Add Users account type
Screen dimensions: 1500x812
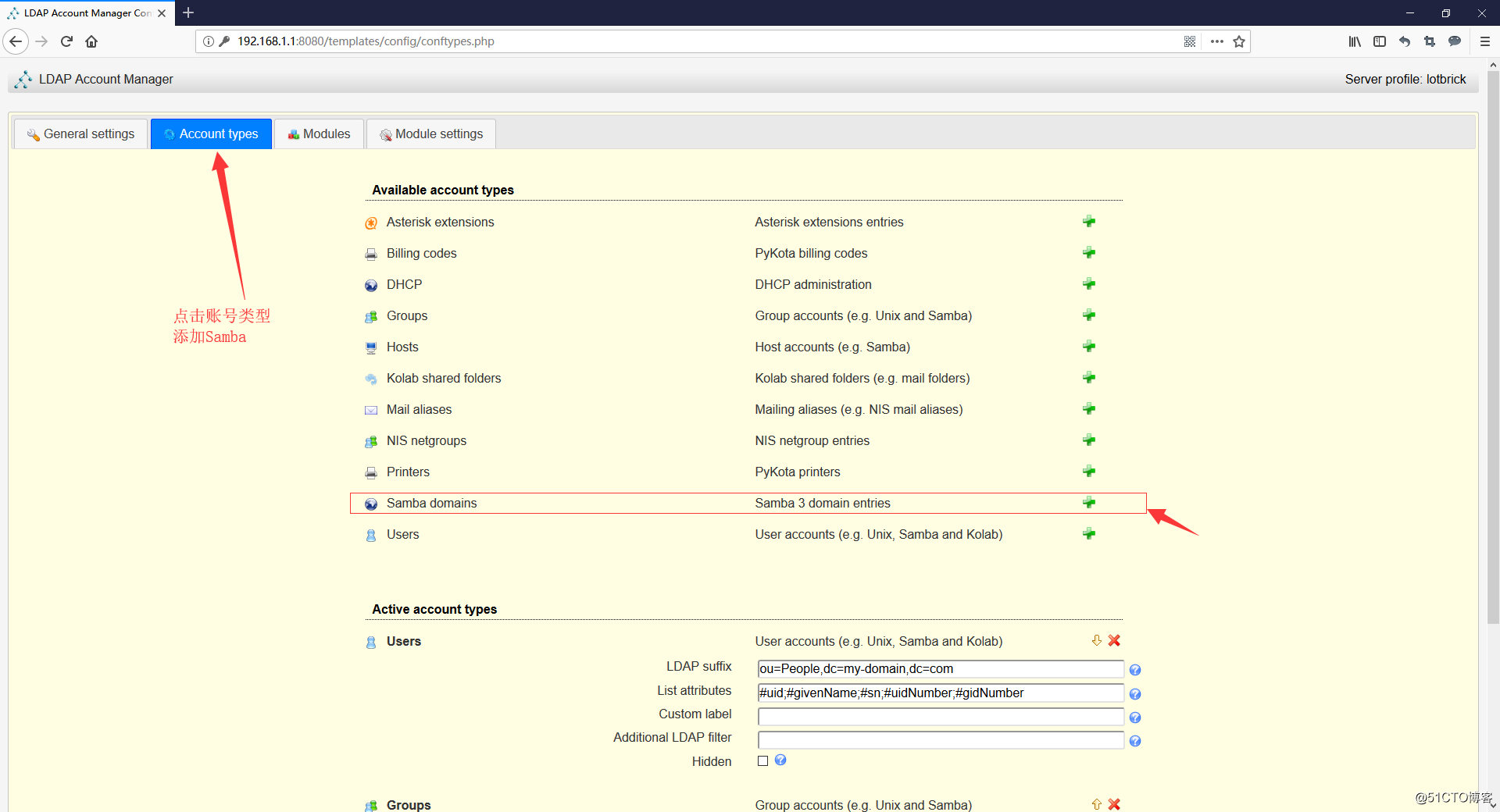[x=1089, y=534]
